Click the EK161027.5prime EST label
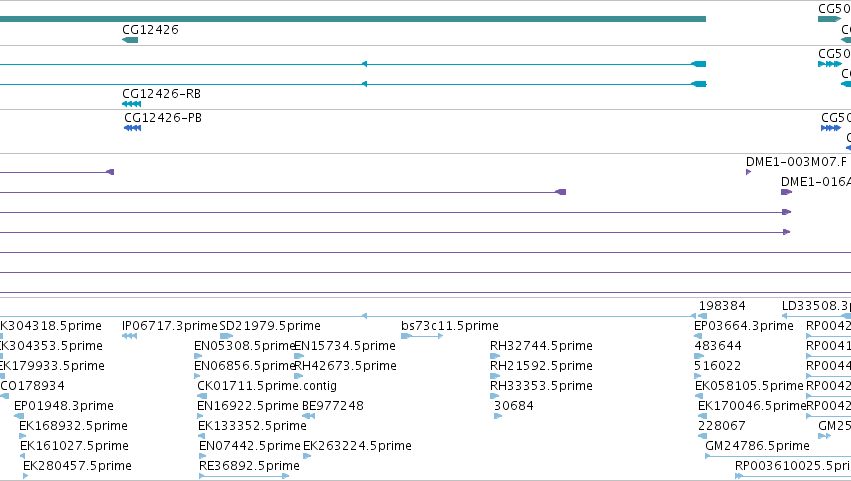851x481 pixels. coord(74,446)
